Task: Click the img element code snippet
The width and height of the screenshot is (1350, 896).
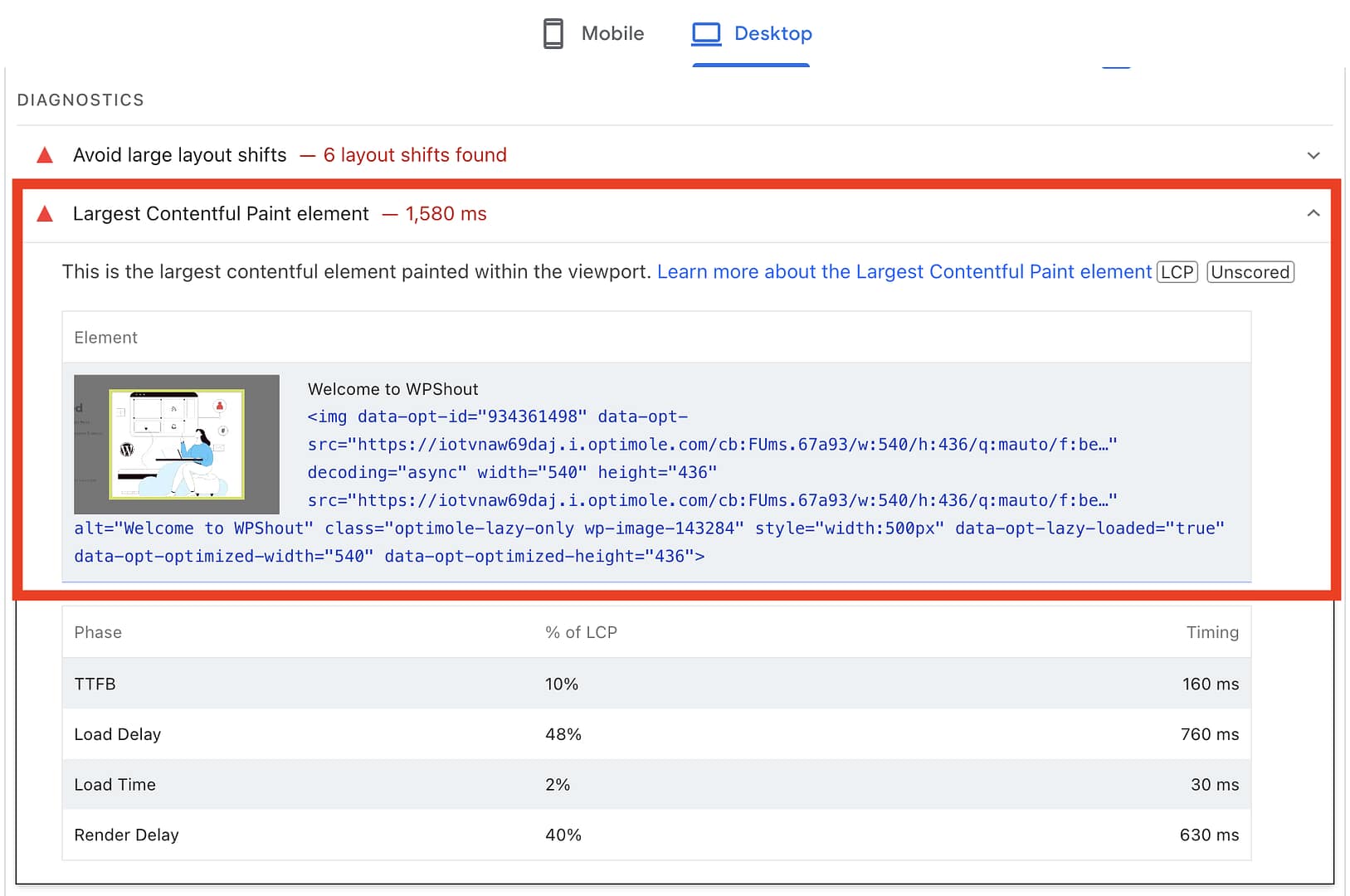Action: (x=647, y=486)
